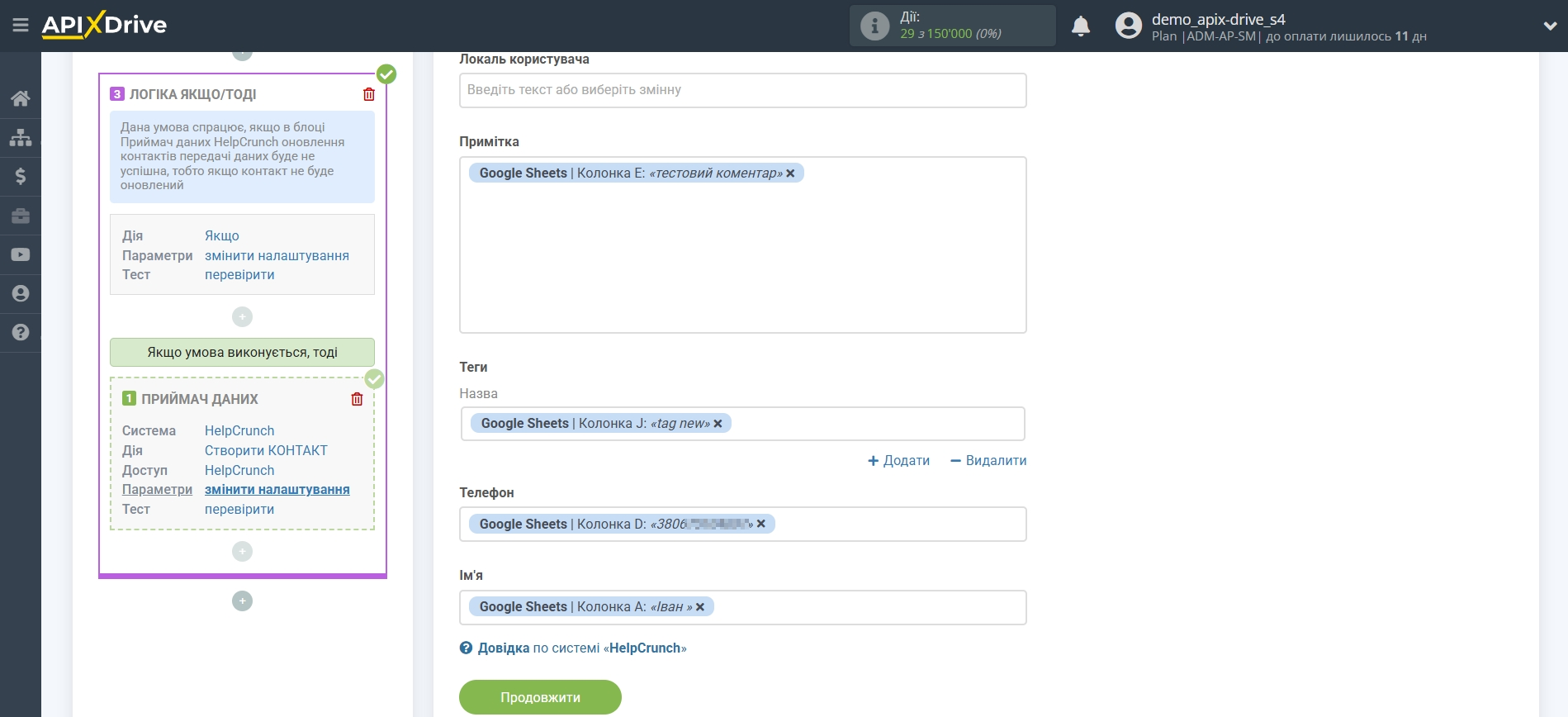Remove the Колонка E тестовий коментар variable
This screenshot has width=1568, height=717.
790,173
